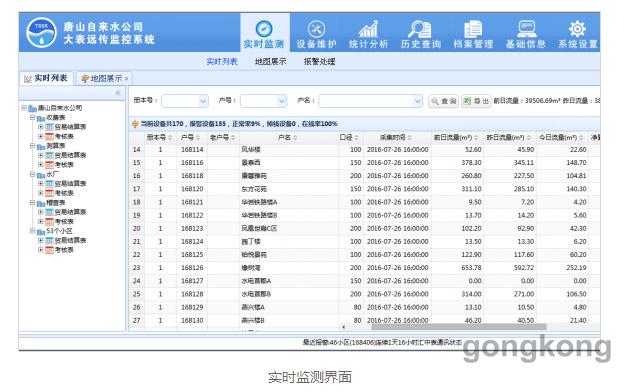Select the 报警处理 submenu item
This screenshot has height=392, width=624.
[319, 62]
